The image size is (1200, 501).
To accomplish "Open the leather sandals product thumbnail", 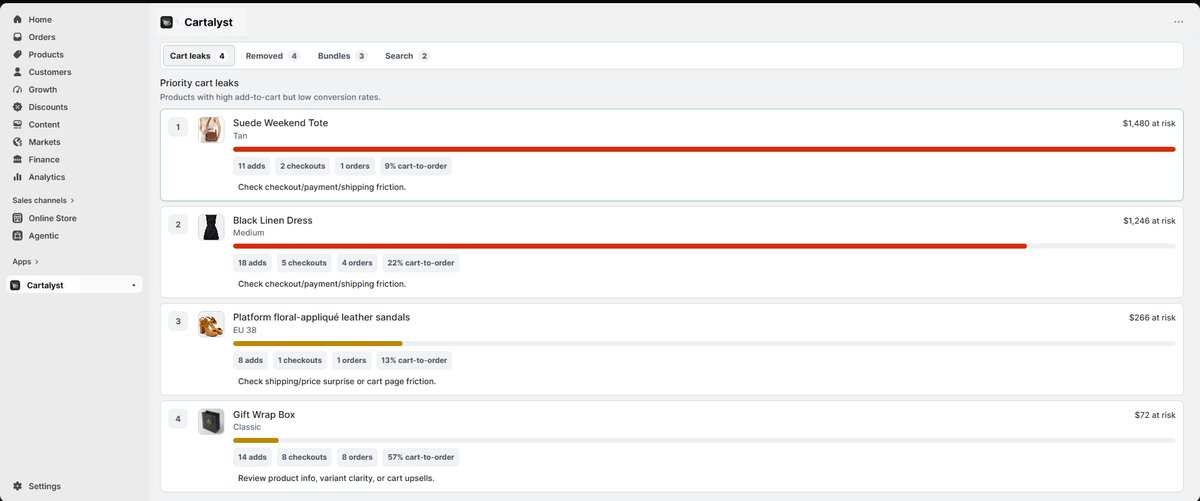I will [x=211, y=324].
